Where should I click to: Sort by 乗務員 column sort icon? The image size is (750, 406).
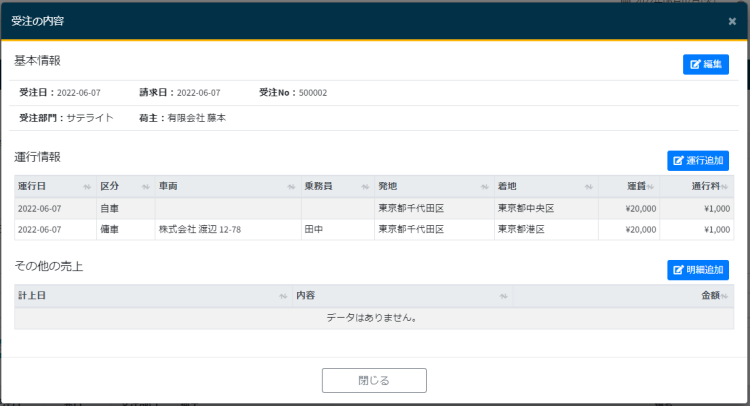click(364, 187)
